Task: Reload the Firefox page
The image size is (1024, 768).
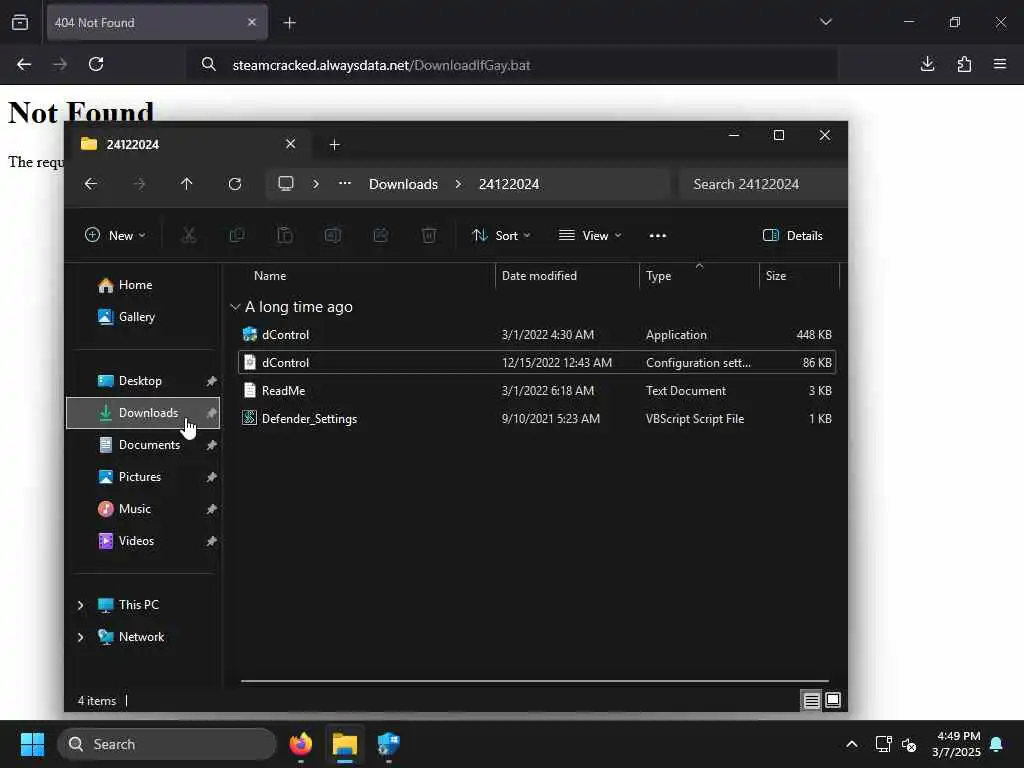Action: click(96, 64)
